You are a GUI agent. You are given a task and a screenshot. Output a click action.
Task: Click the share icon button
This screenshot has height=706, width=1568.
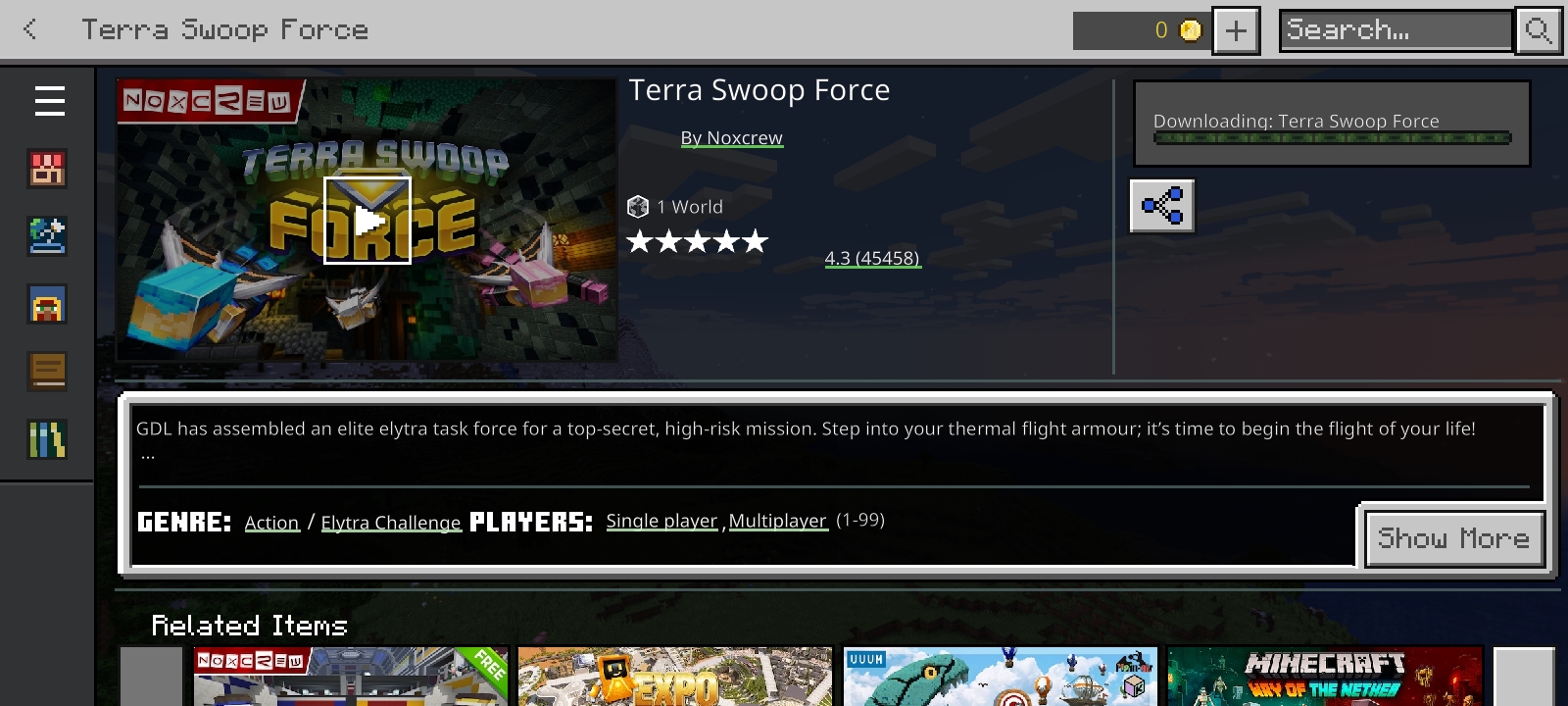(1162, 206)
